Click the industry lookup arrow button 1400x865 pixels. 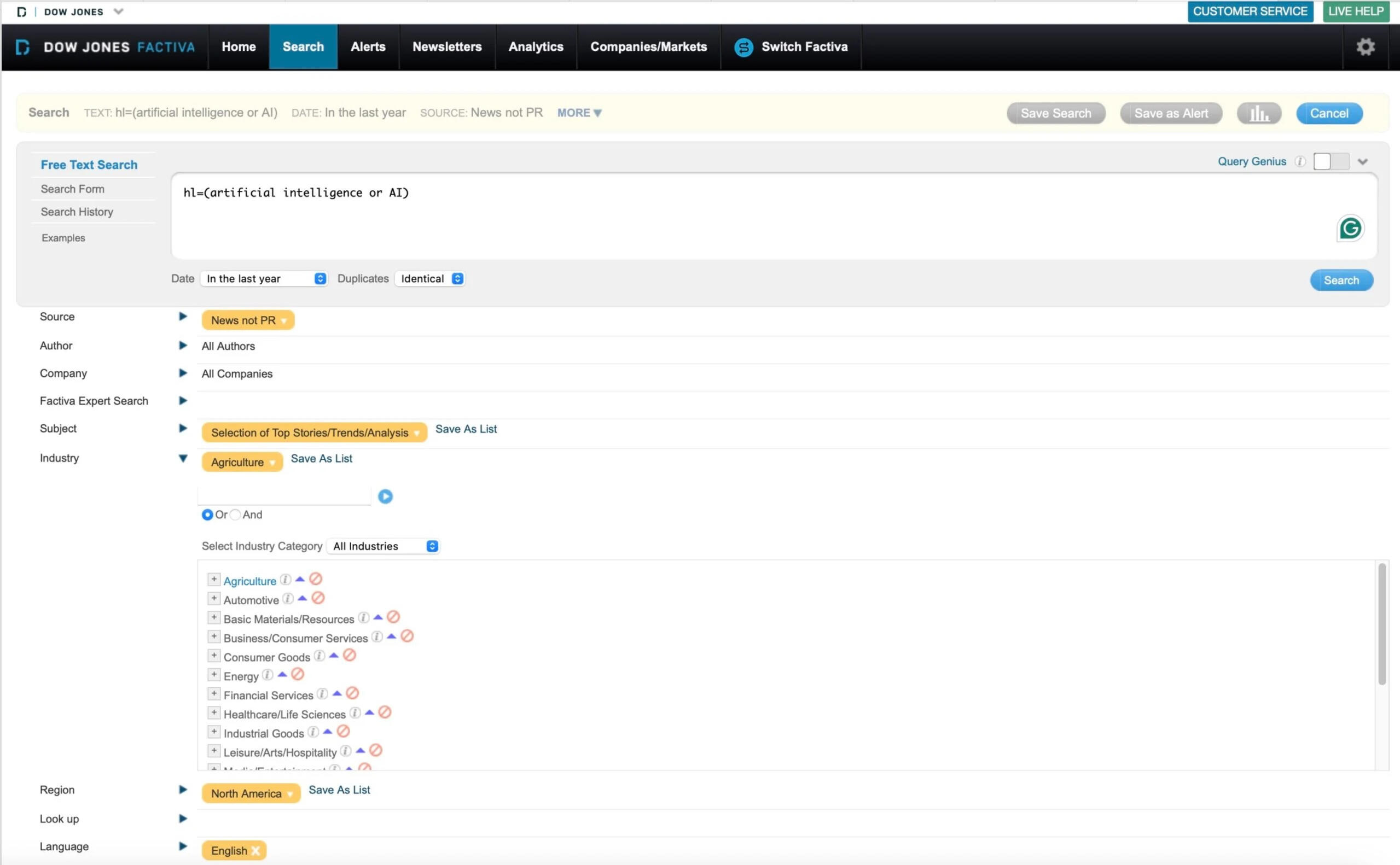click(385, 496)
